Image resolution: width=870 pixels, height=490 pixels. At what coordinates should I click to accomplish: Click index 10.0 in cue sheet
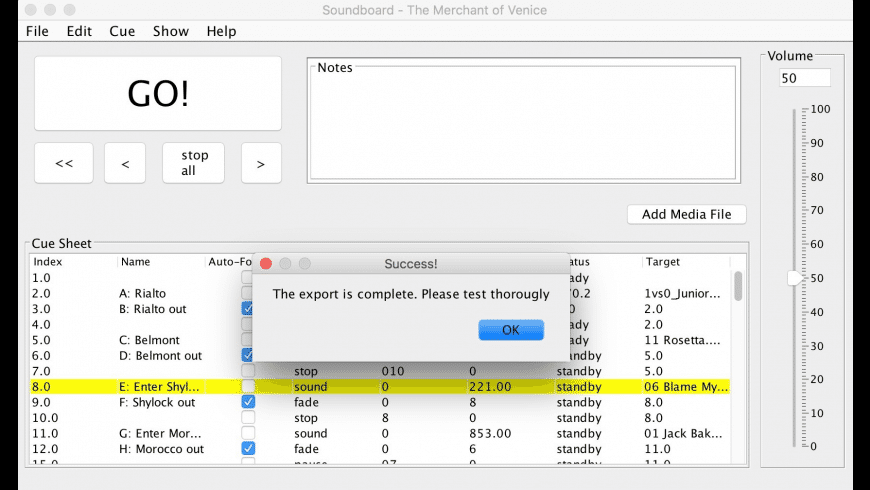click(45, 418)
